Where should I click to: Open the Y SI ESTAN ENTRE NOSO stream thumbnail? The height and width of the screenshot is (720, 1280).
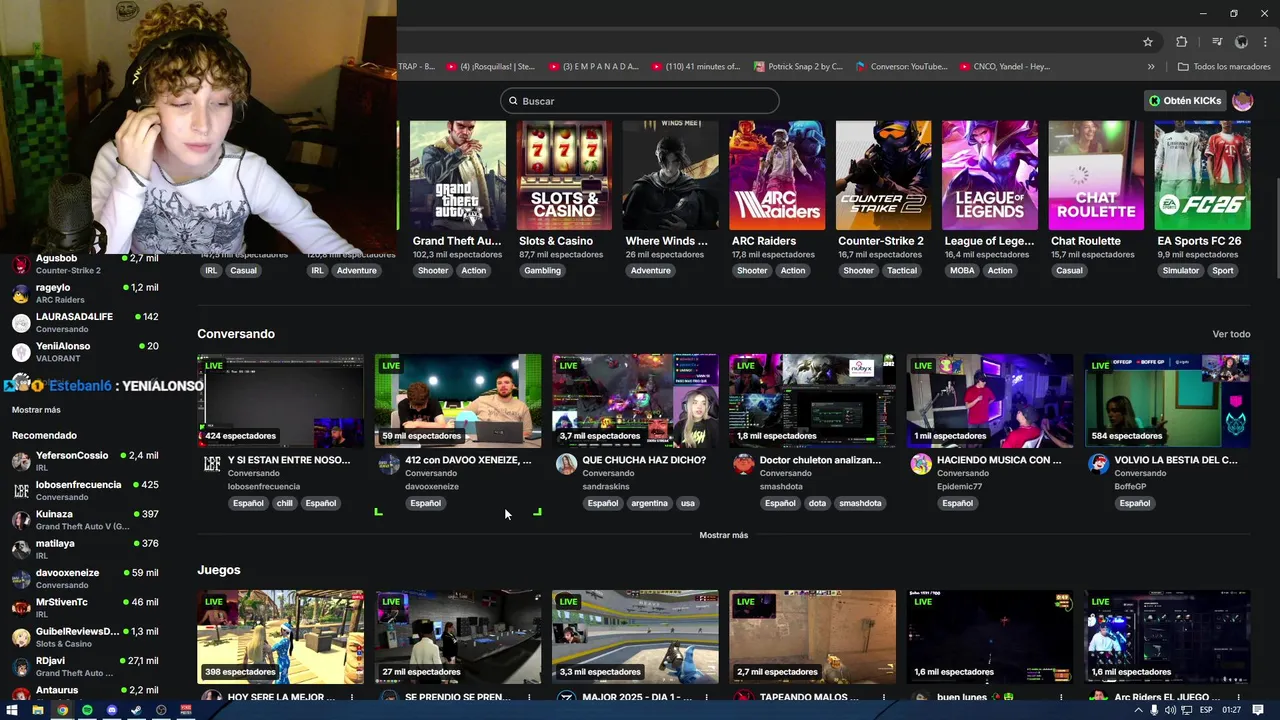tap(281, 401)
